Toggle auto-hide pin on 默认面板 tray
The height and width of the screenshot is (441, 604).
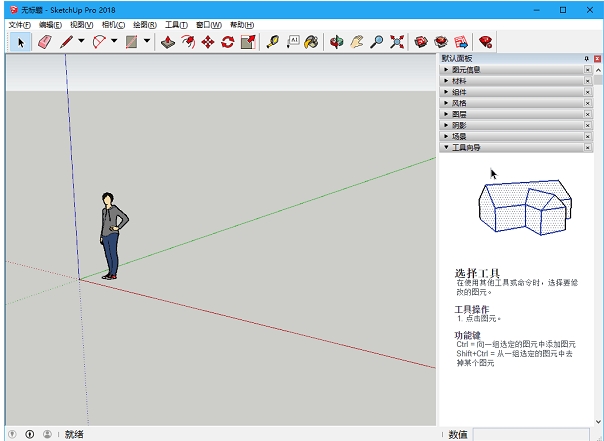pyautogui.click(x=586, y=59)
